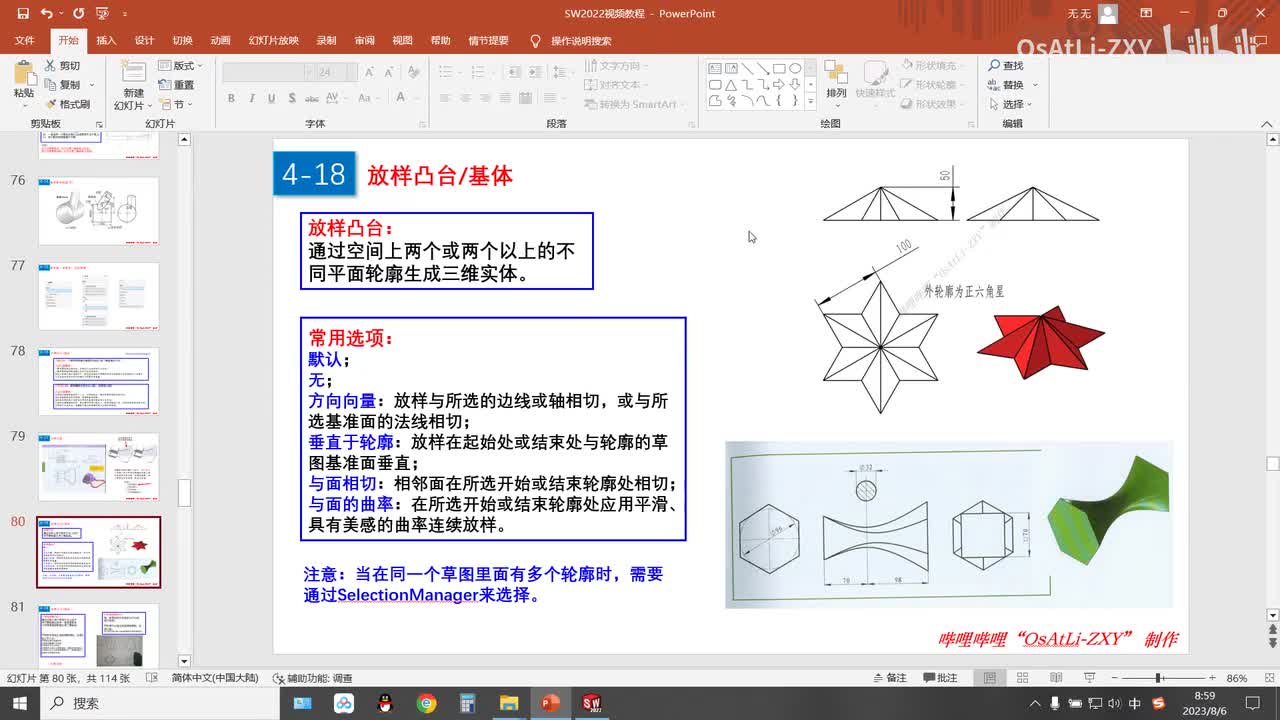Open the undo history dropdown arrow
Screen dimensions: 1280x720
pyautogui.click(x=62, y=14)
